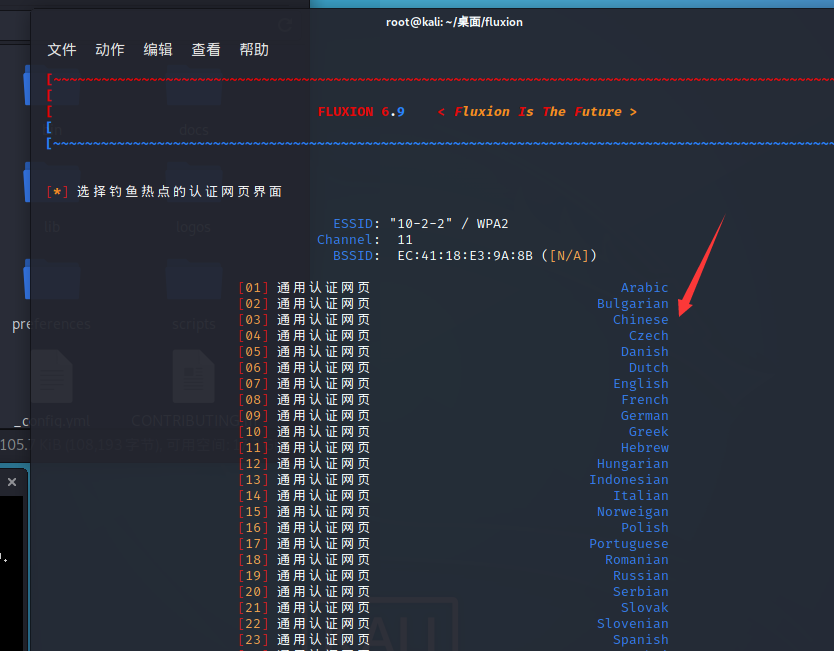Screen dimensions: 834x651
Task: Click the Fluxion Is The Future slogan
Action: pyautogui.click(x=537, y=112)
